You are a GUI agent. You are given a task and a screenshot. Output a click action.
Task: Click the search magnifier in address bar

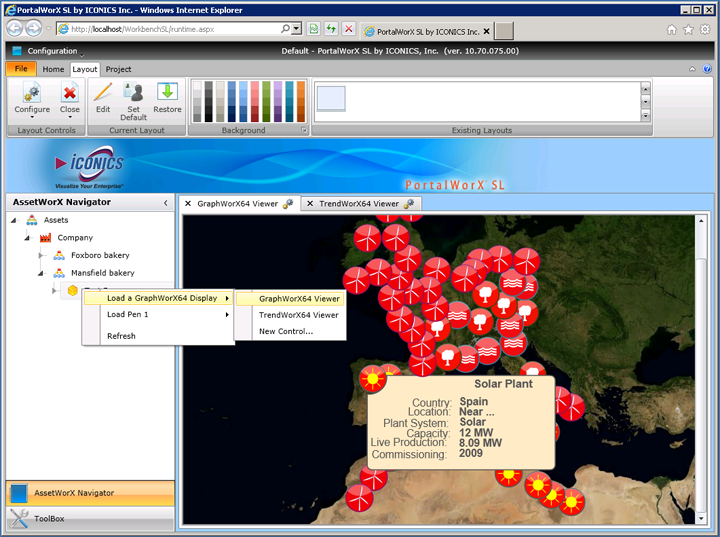[x=285, y=28]
